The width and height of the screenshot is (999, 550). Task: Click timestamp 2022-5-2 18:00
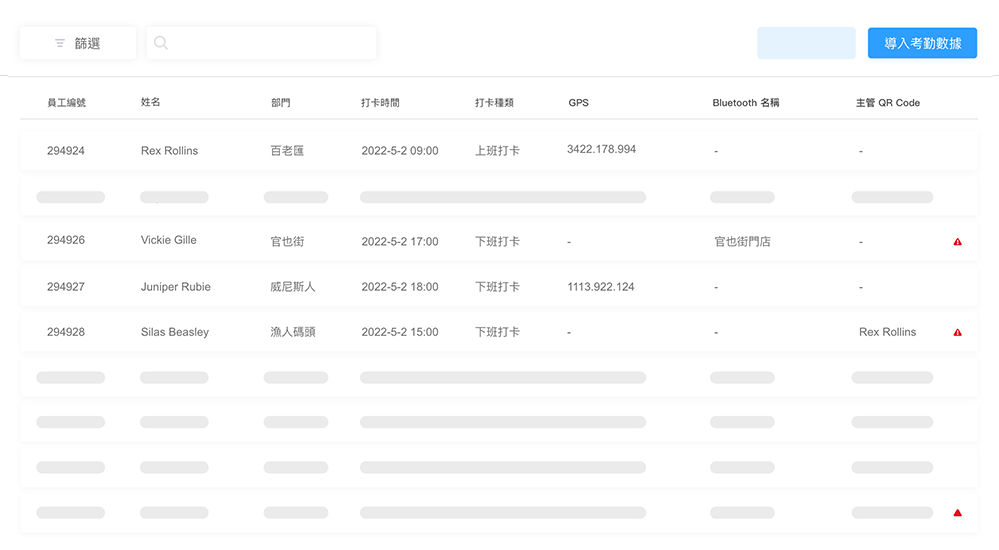pos(399,287)
